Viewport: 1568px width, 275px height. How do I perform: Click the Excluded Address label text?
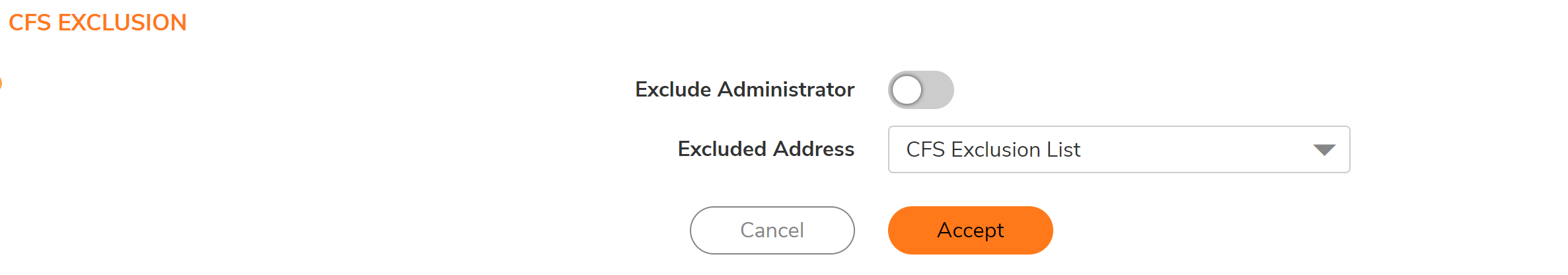[765, 149]
